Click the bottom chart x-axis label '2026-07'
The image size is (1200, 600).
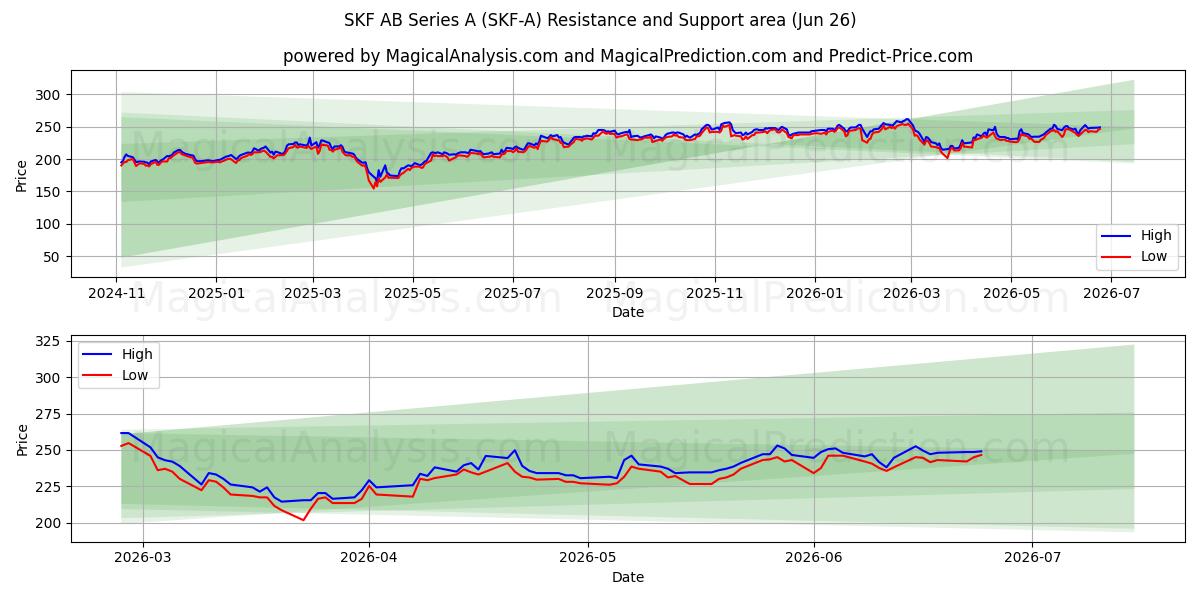tap(1032, 558)
